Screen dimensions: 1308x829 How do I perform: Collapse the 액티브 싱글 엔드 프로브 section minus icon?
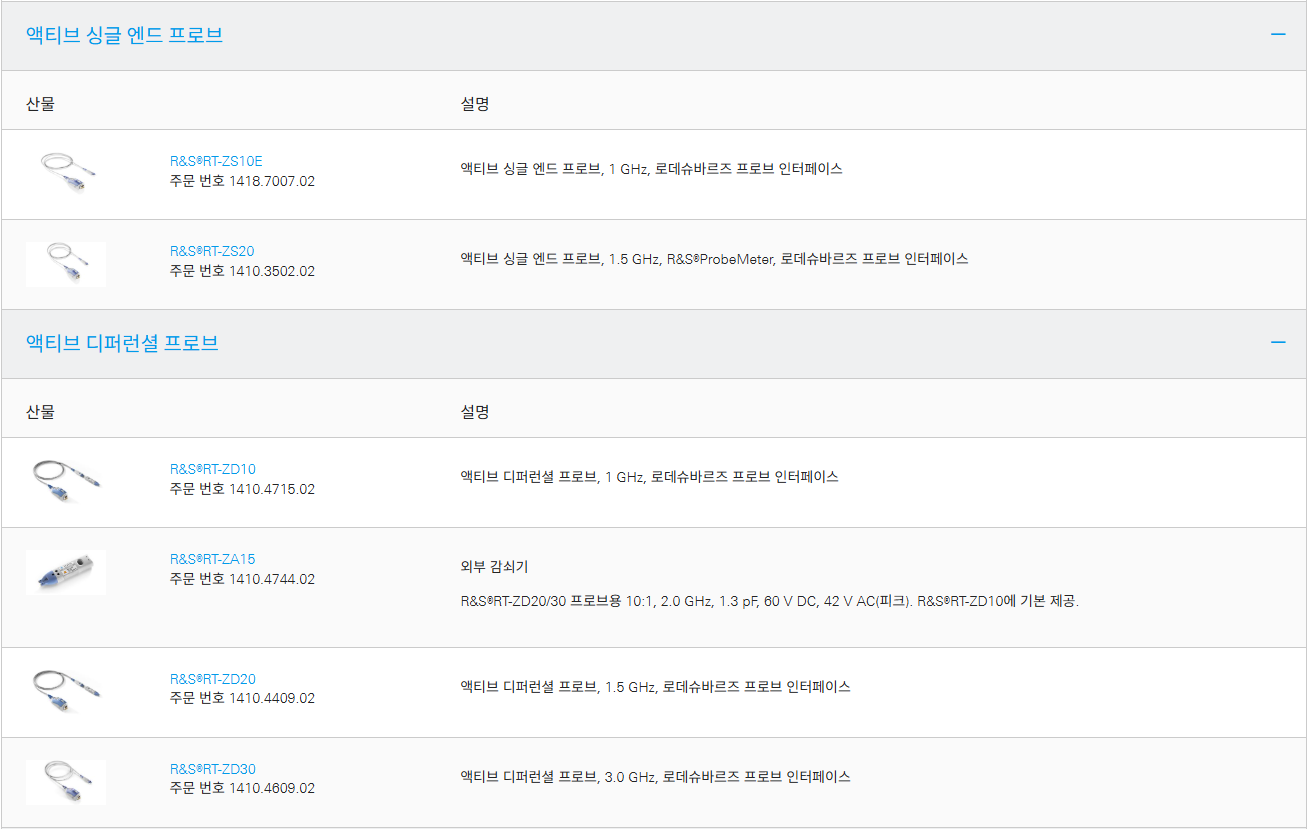(x=1278, y=34)
